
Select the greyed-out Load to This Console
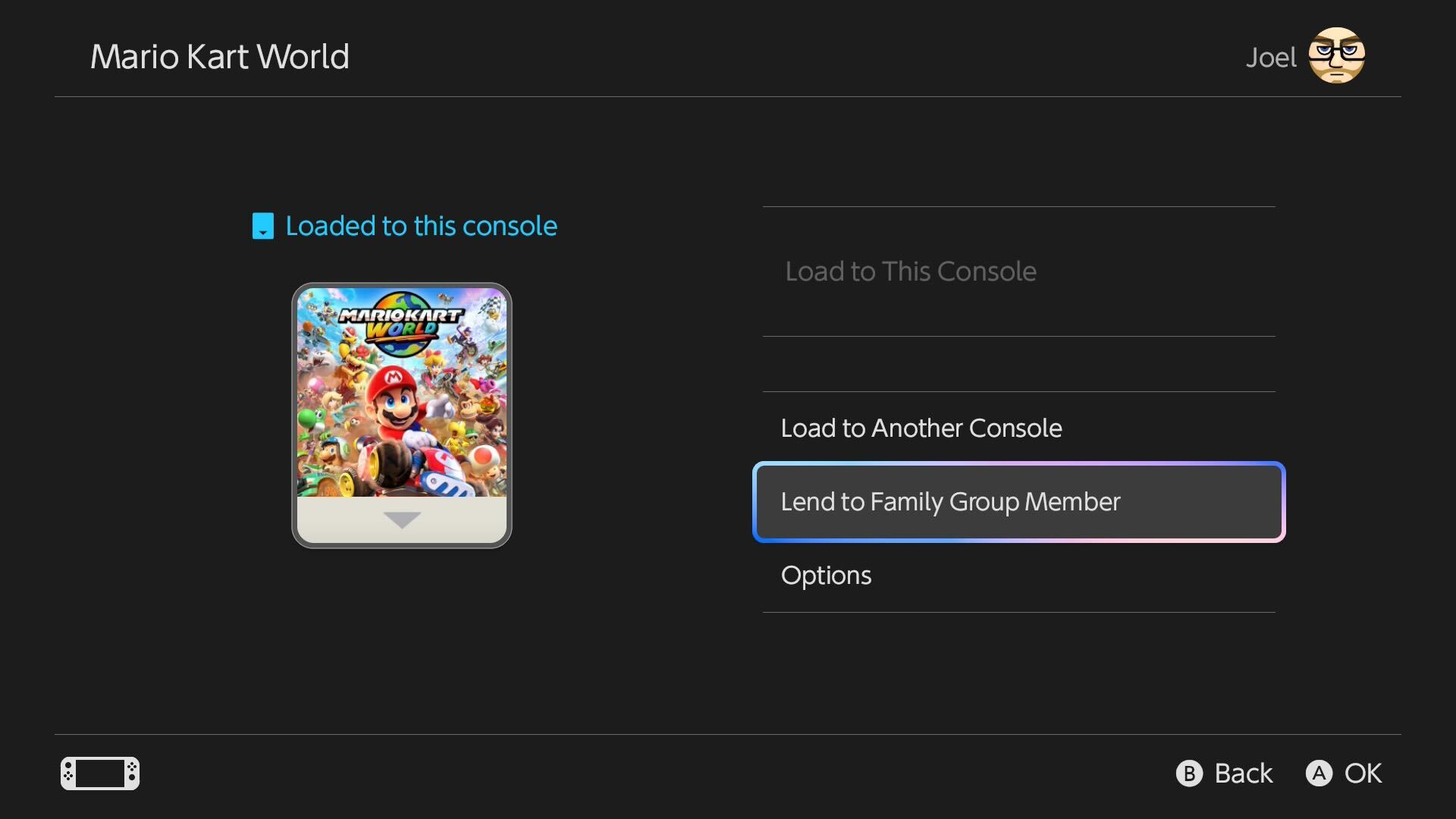tap(910, 271)
